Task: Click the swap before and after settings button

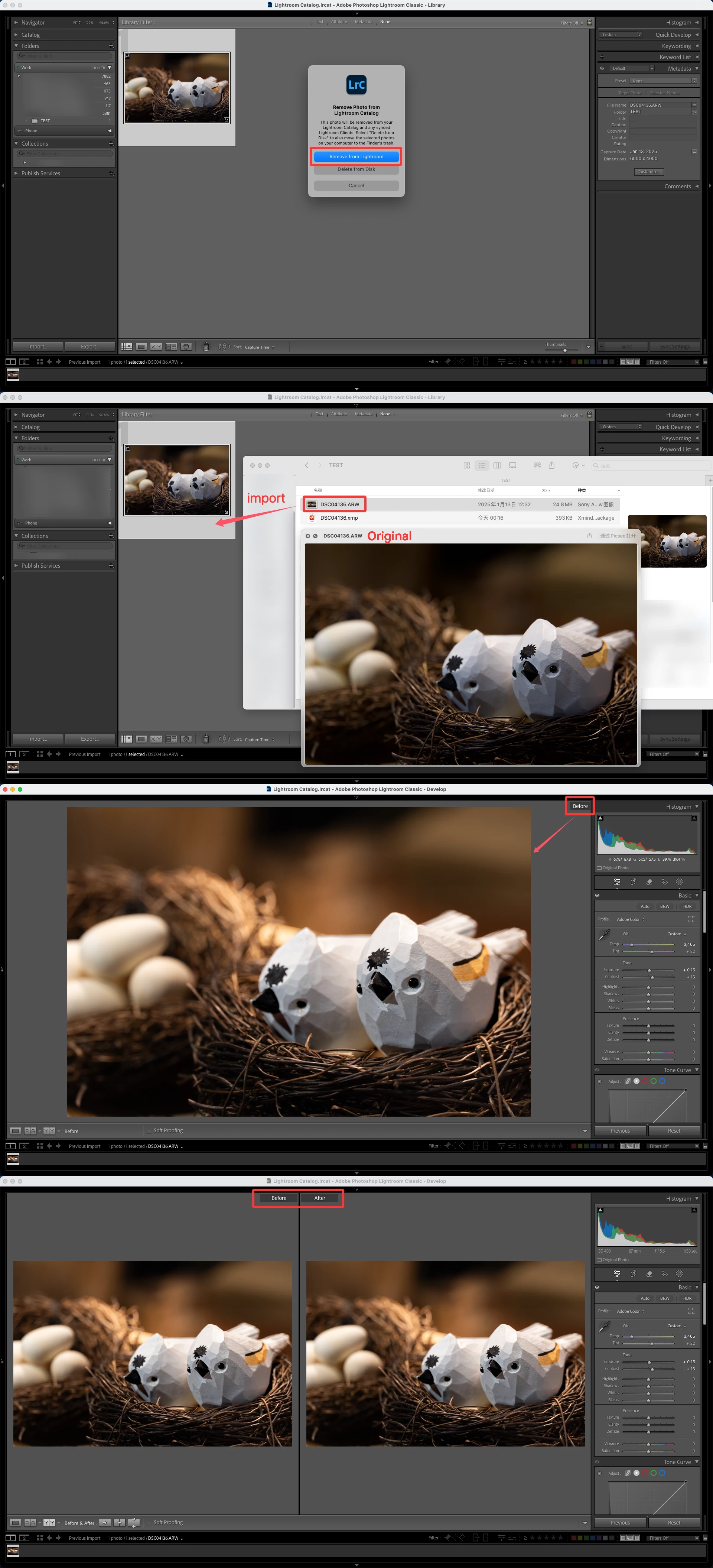Action: (134, 1522)
